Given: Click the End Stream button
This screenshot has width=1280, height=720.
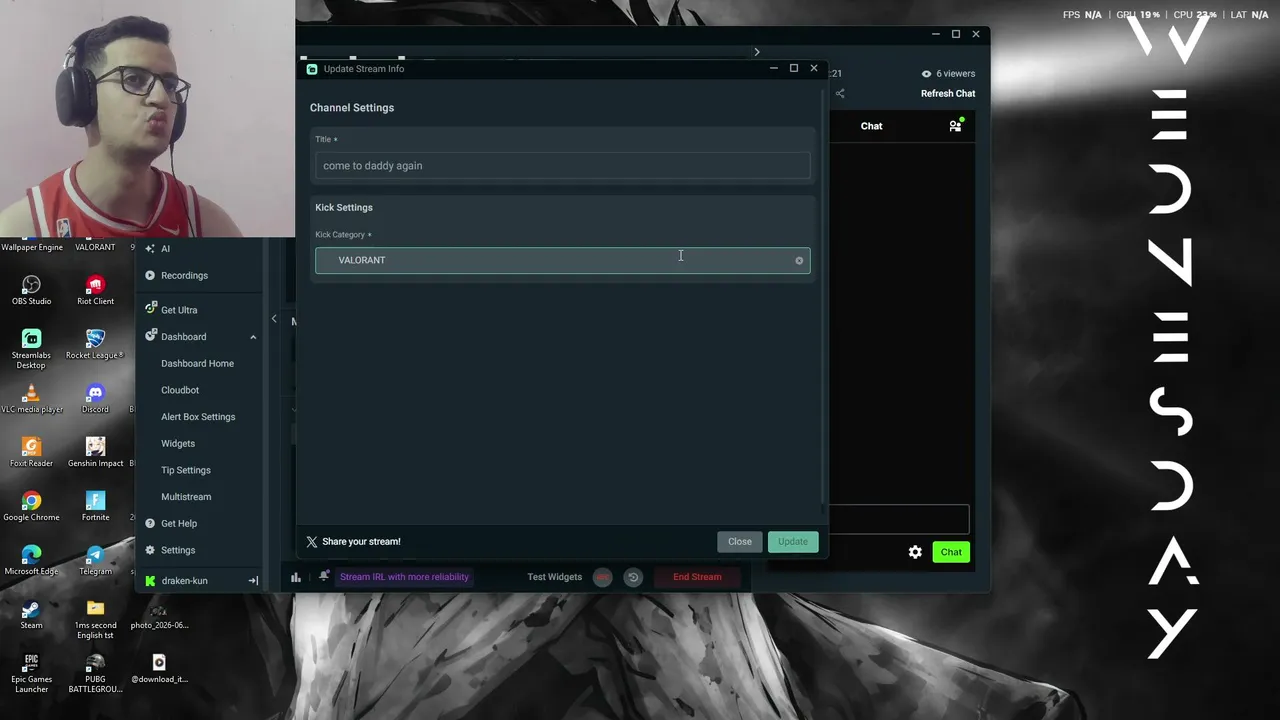Looking at the screenshot, I should tap(697, 577).
